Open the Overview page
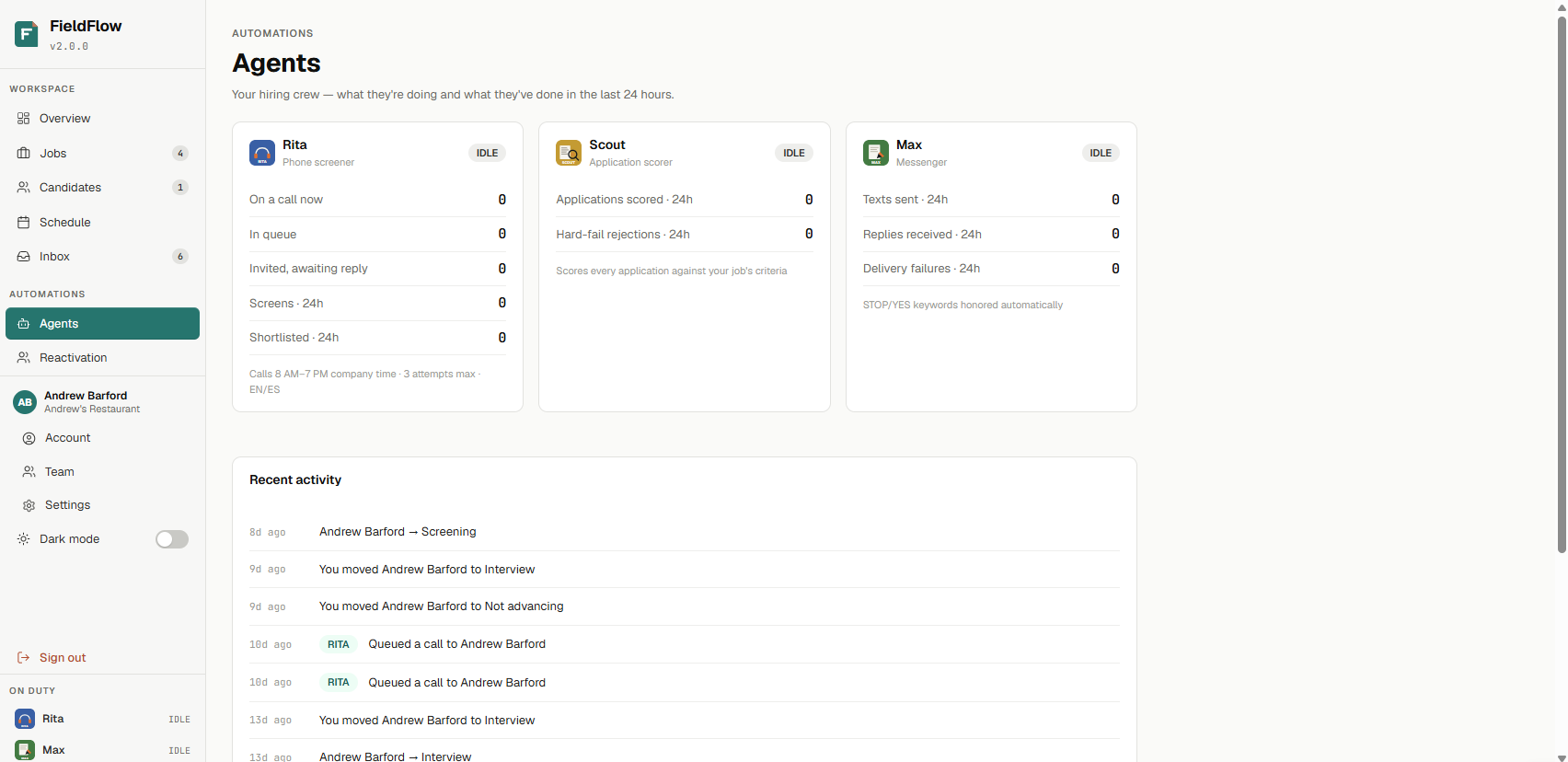 (x=102, y=119)
